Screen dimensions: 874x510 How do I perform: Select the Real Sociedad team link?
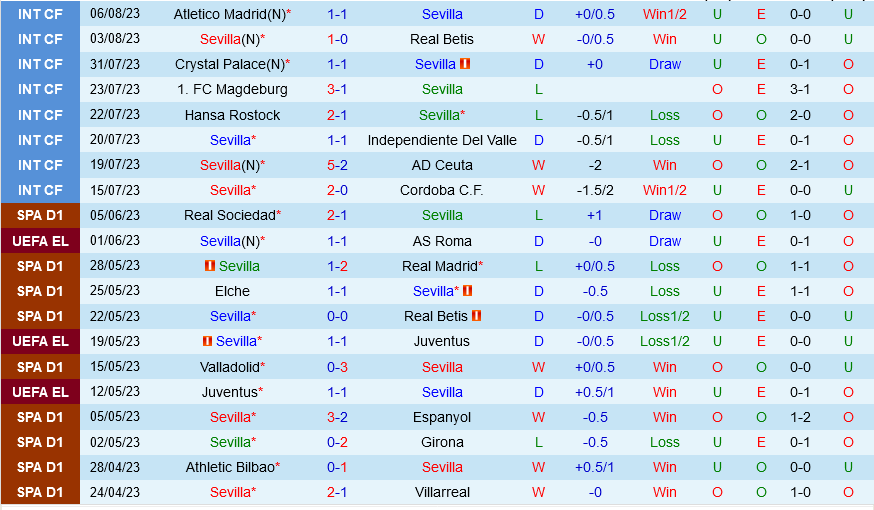coord(229,215)
